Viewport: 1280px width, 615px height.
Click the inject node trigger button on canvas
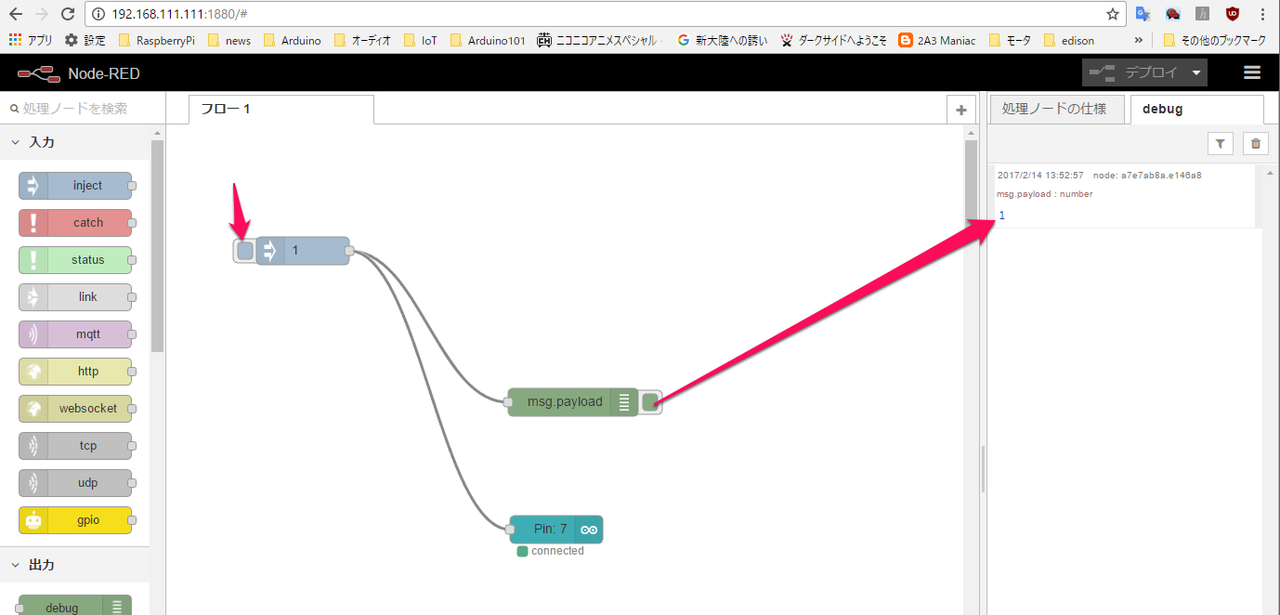(245, 250)
